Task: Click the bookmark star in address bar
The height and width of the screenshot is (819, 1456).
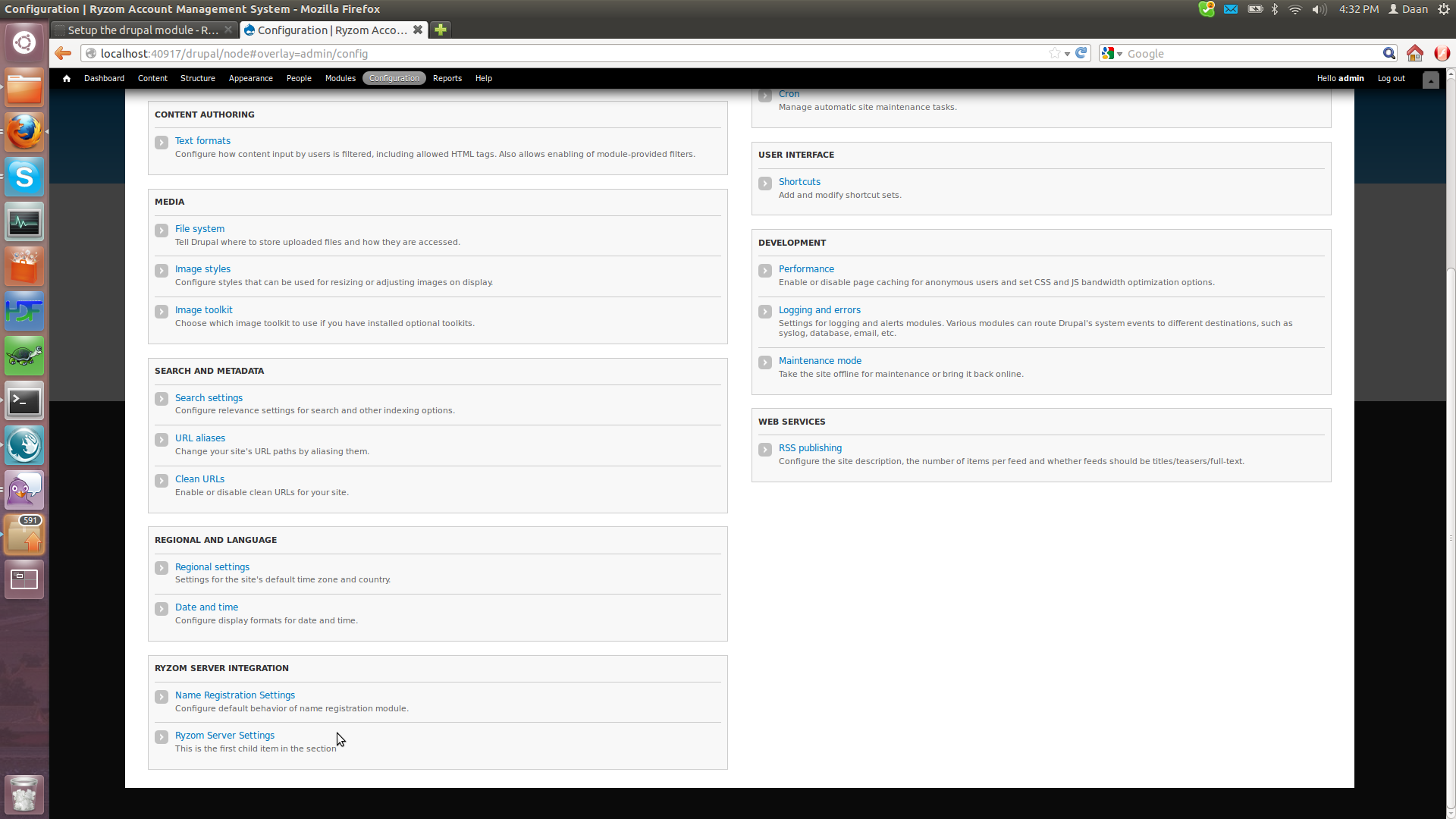Action: point(1054,53)
